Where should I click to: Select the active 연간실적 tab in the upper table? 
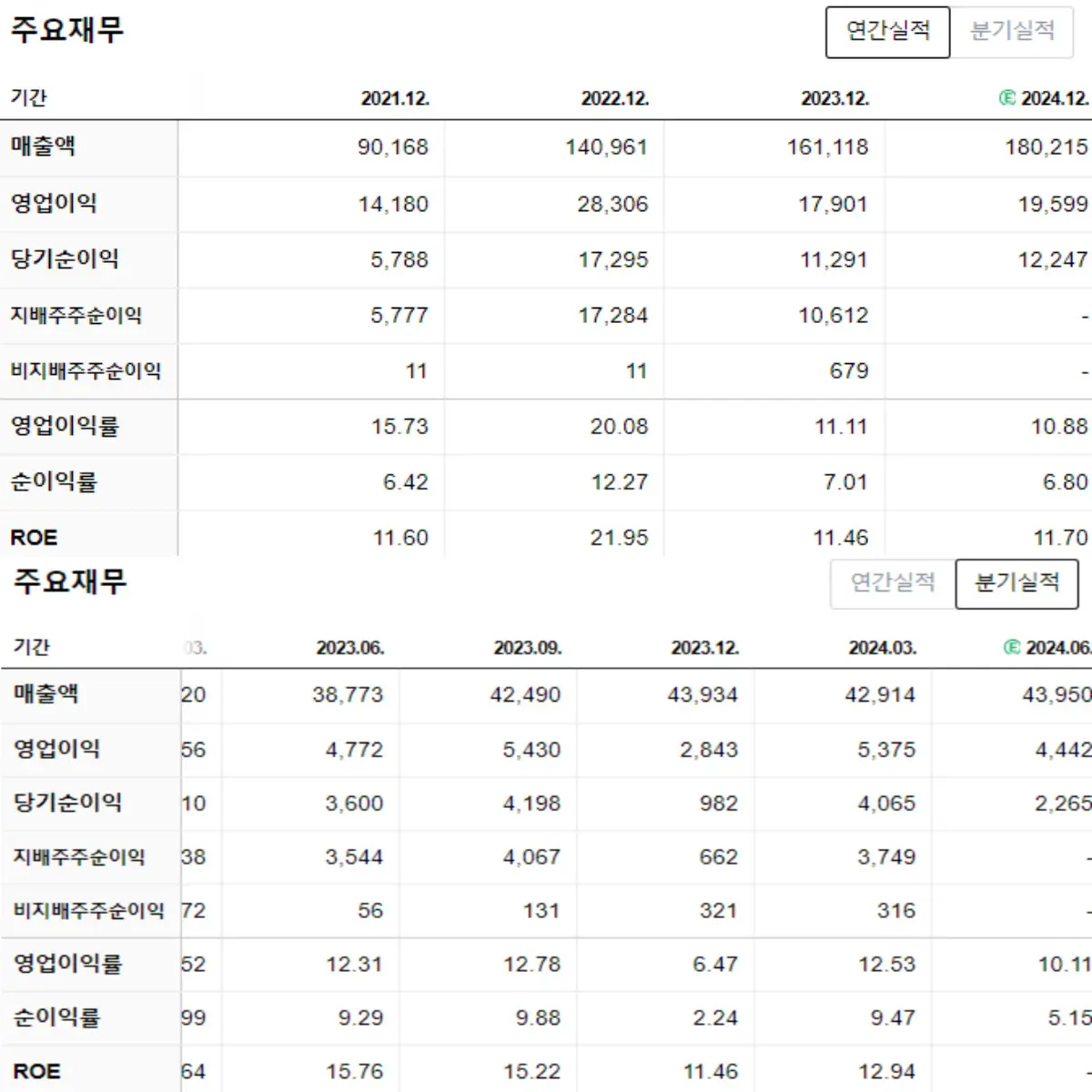pos(888,32)
